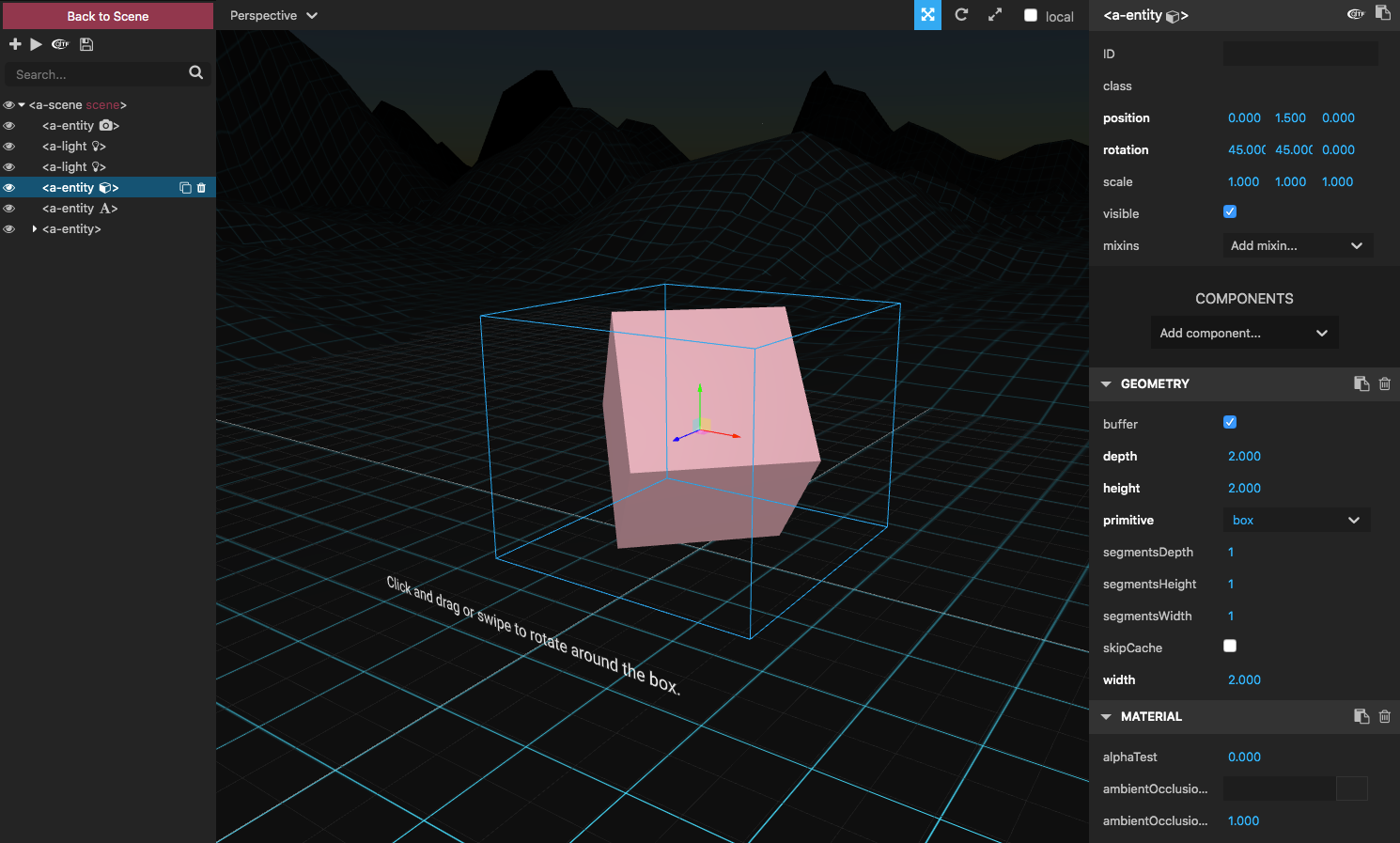Open the Perspective camera dropdown
This screenshot has height=843, width=1400.
click(273, 15)
